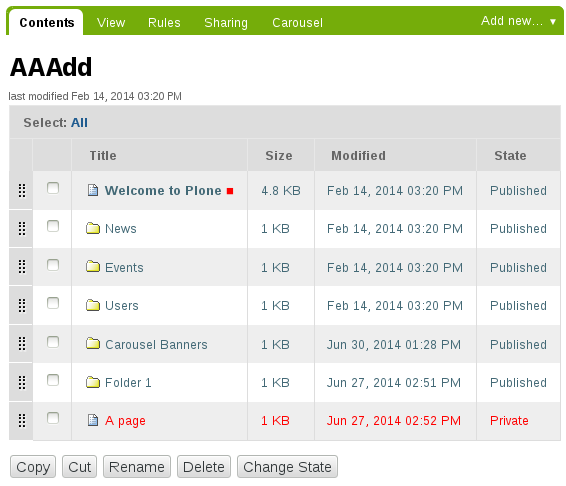
Task: Click the News folder icon
Action: click(x=93, y=228)
